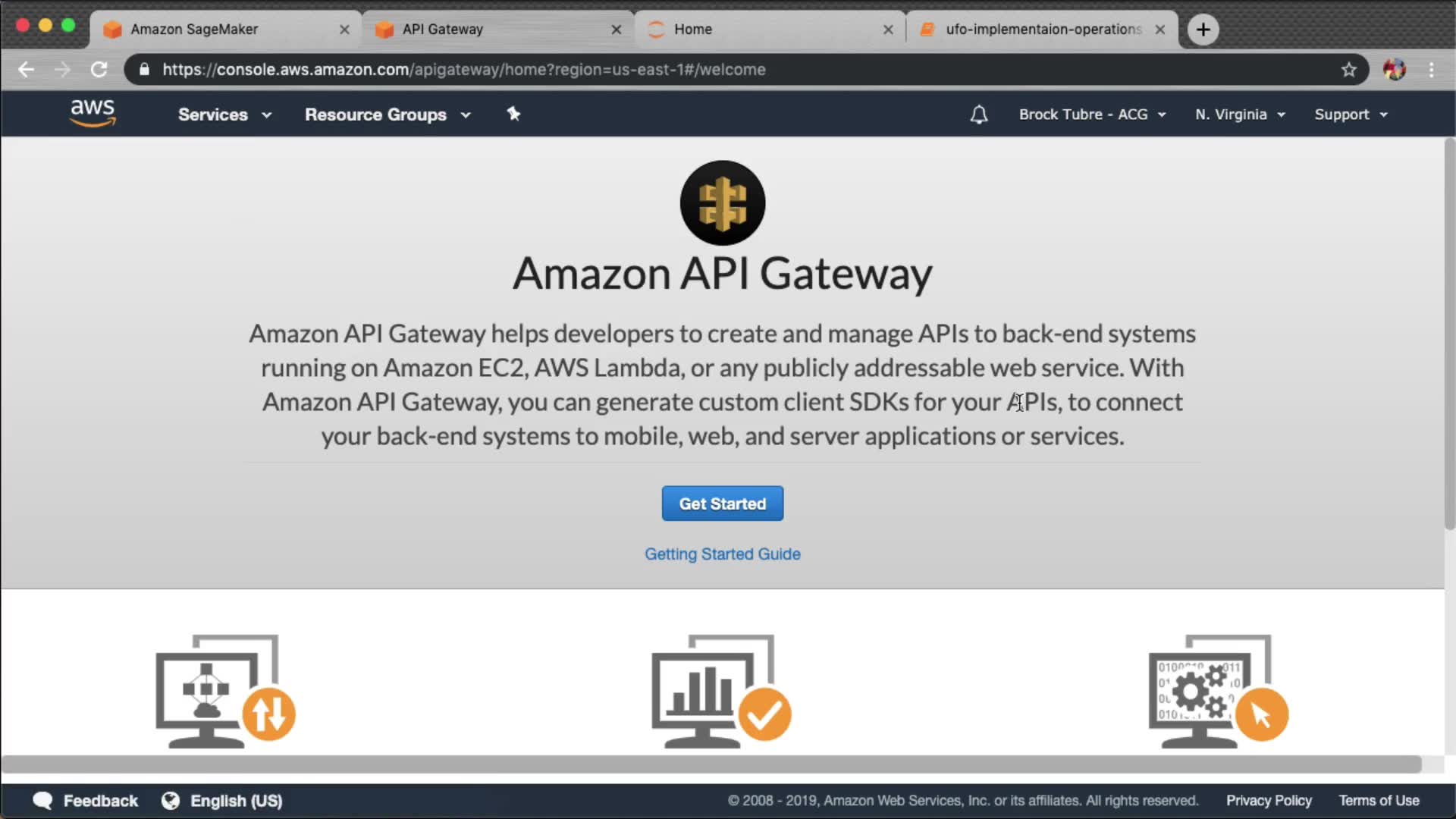The height and width of the screenshot is (819, 1456).
Task: Switch to the ufo-implementaion-operations tab
Action: (x=1043, y=30)
